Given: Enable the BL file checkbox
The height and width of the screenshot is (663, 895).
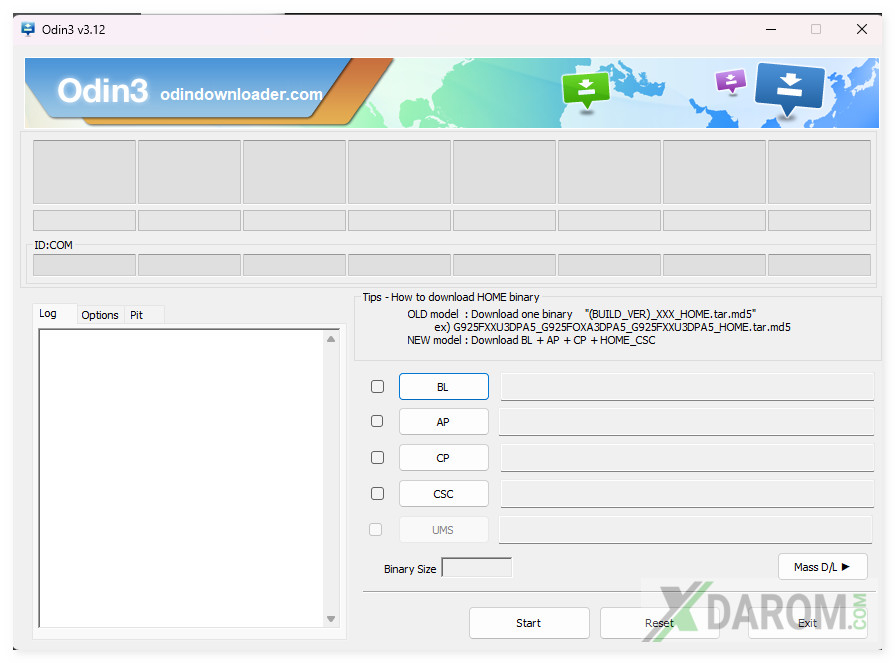Looking at the screenshot, I should (x=377, y=387).
